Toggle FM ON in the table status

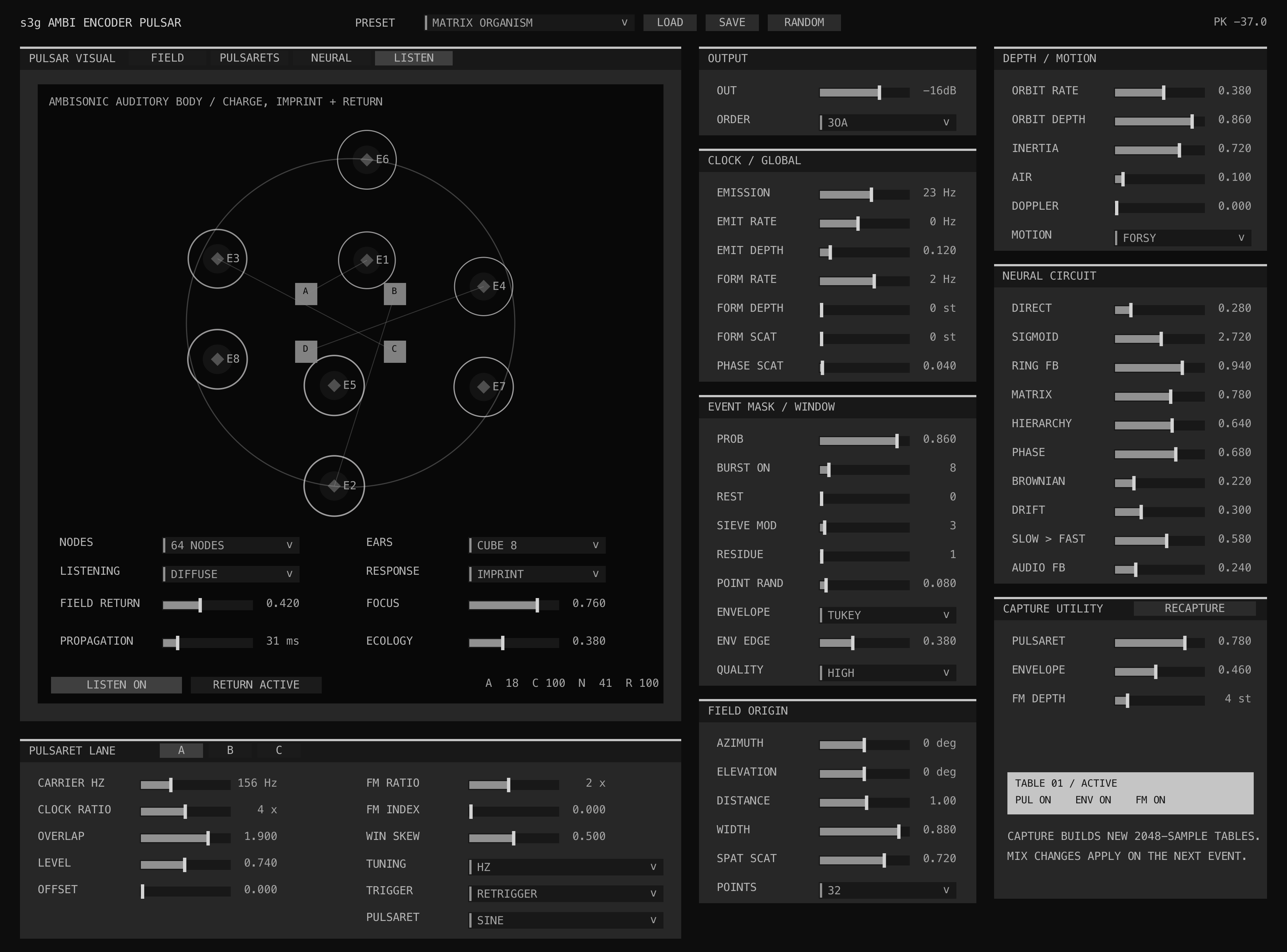(1151, 800)
